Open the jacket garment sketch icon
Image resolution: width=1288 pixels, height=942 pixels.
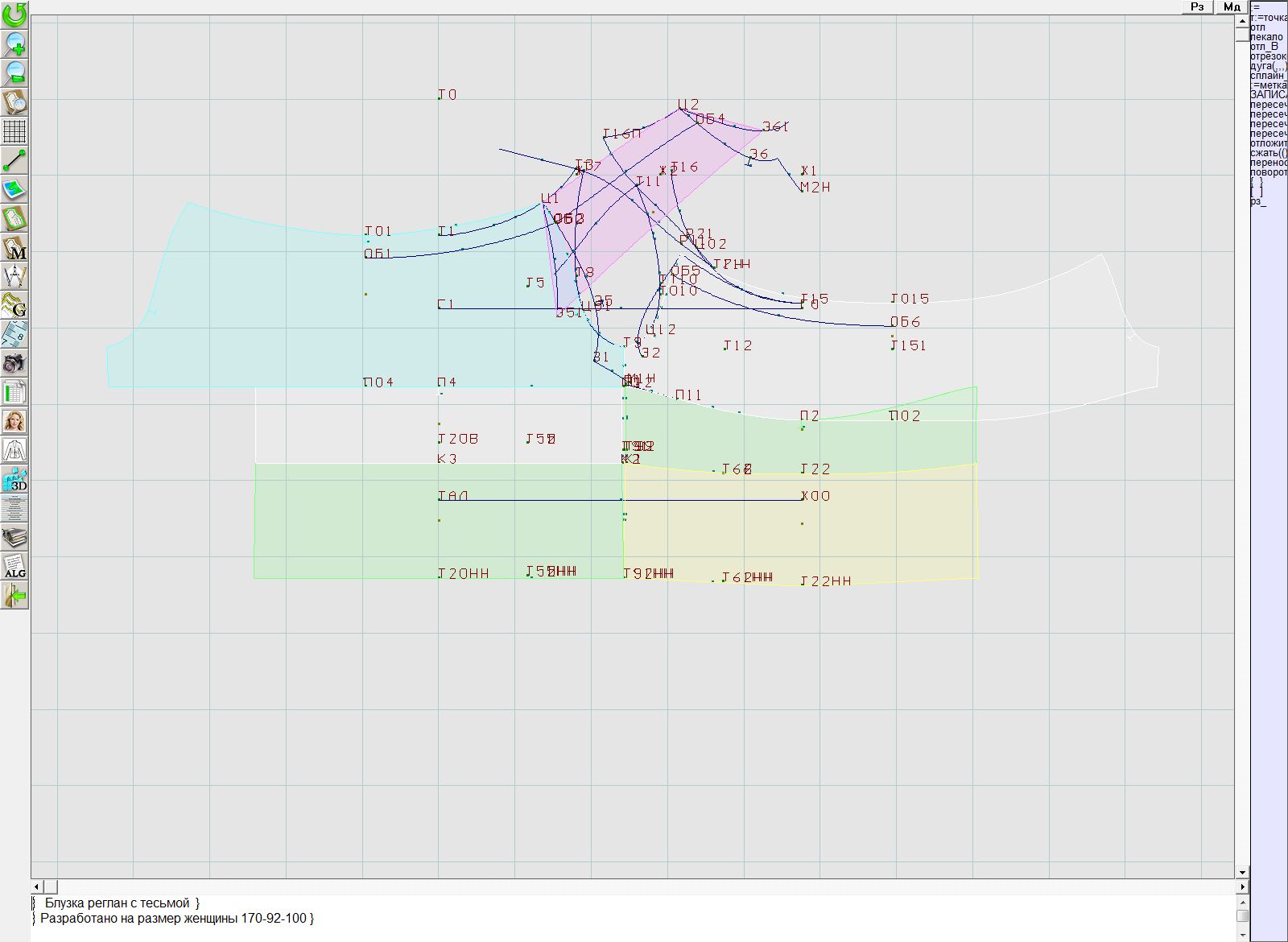14,450
